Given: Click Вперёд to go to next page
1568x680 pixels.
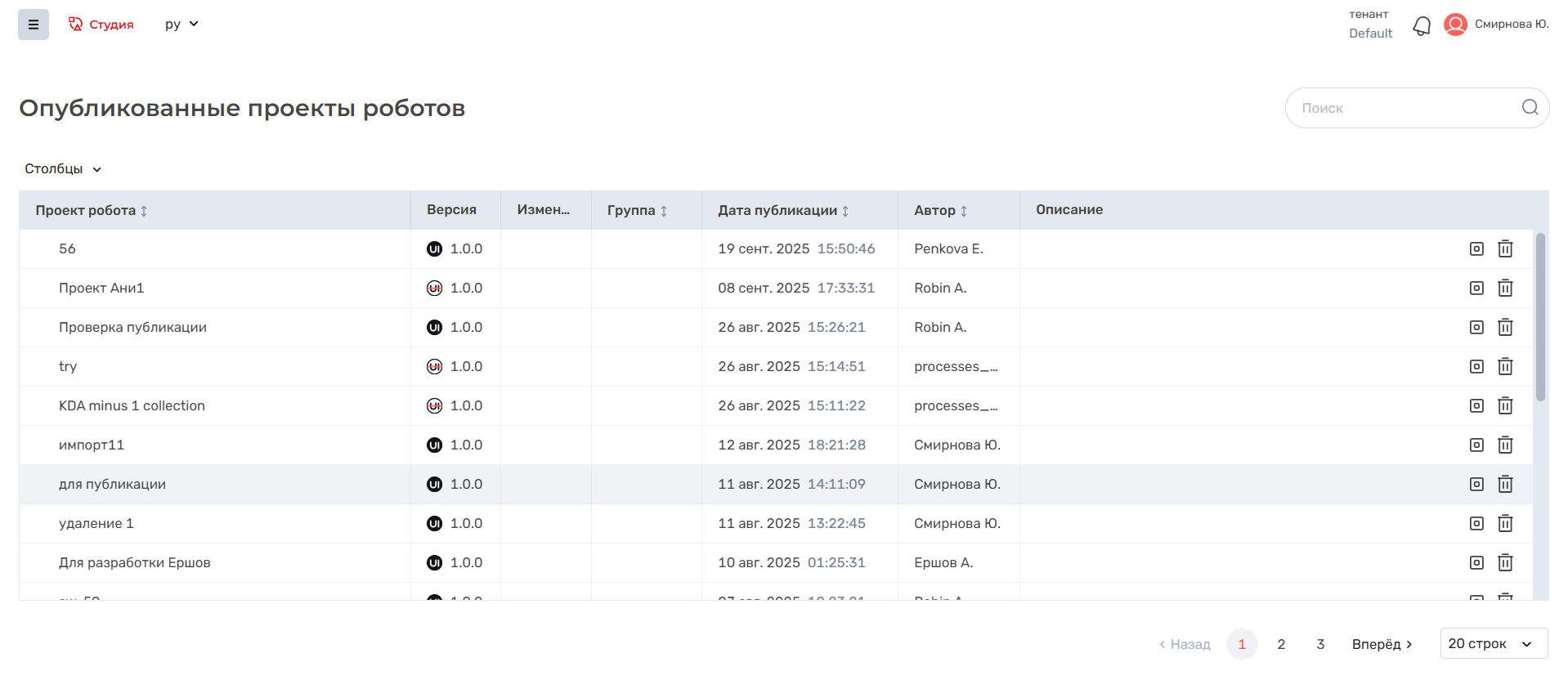Looking at the screenshot, I should [1382, 644].
